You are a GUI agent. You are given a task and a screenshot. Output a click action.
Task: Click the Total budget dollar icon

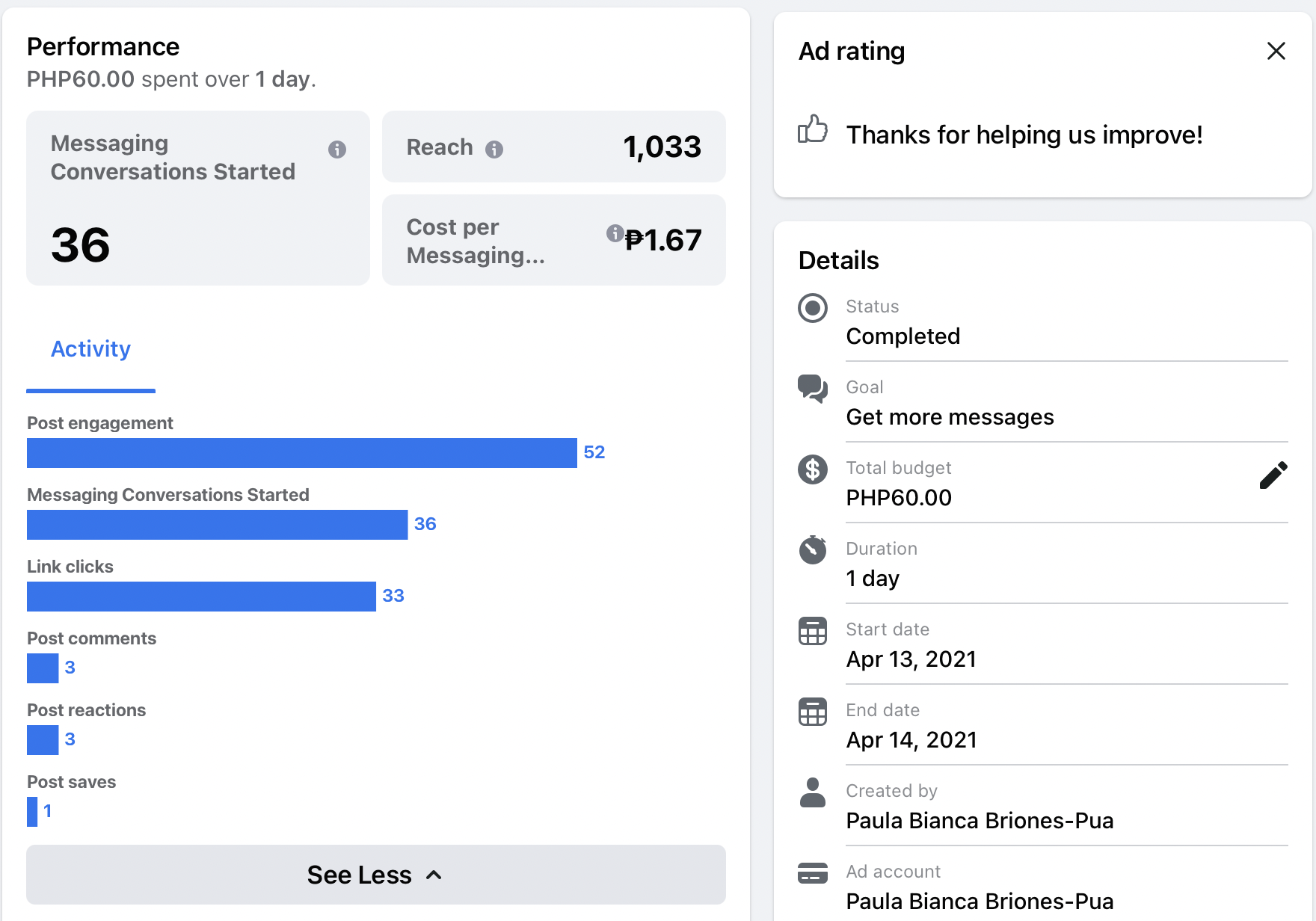[x=813, y=469]
